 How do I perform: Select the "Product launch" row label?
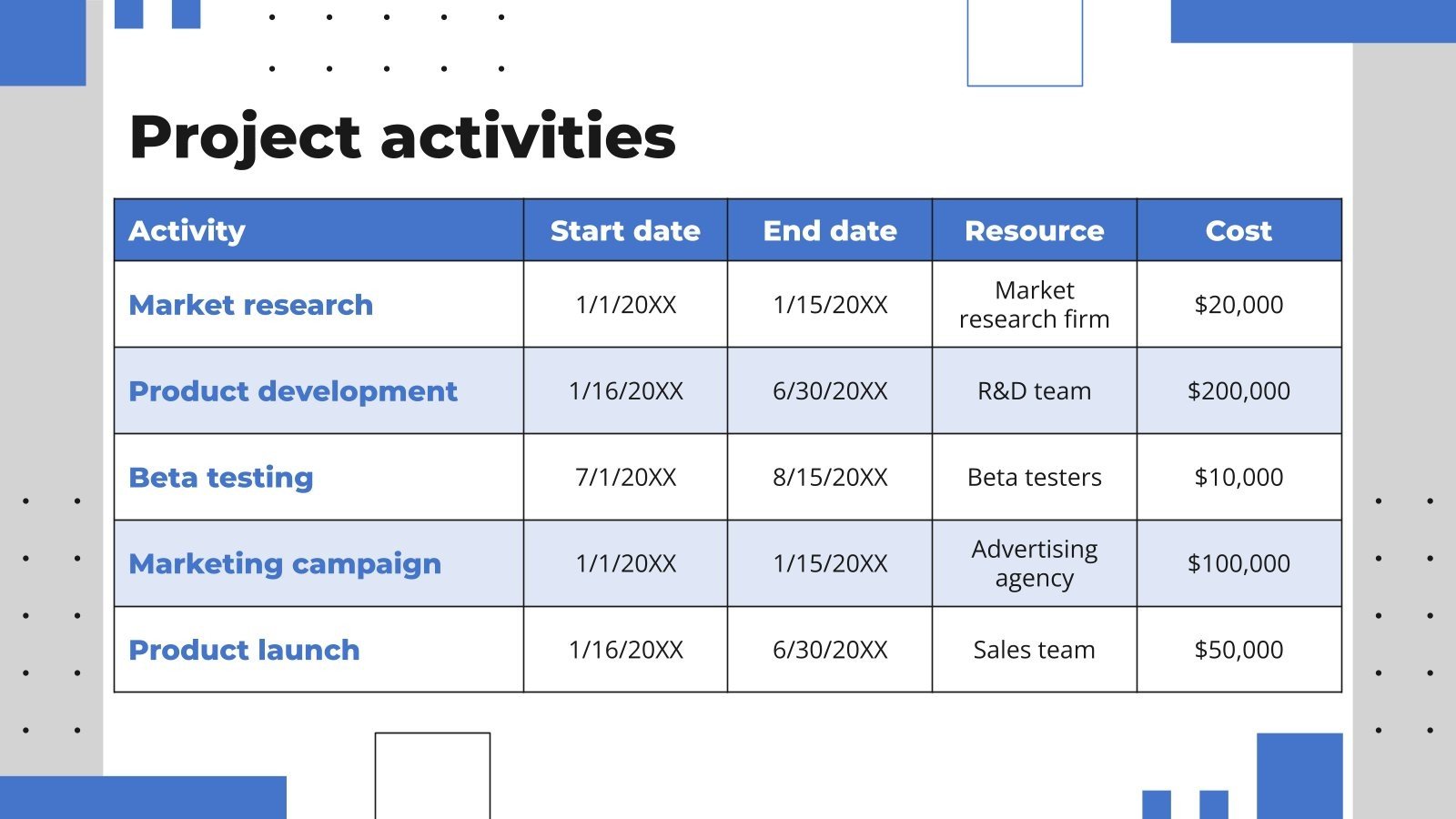245,650
